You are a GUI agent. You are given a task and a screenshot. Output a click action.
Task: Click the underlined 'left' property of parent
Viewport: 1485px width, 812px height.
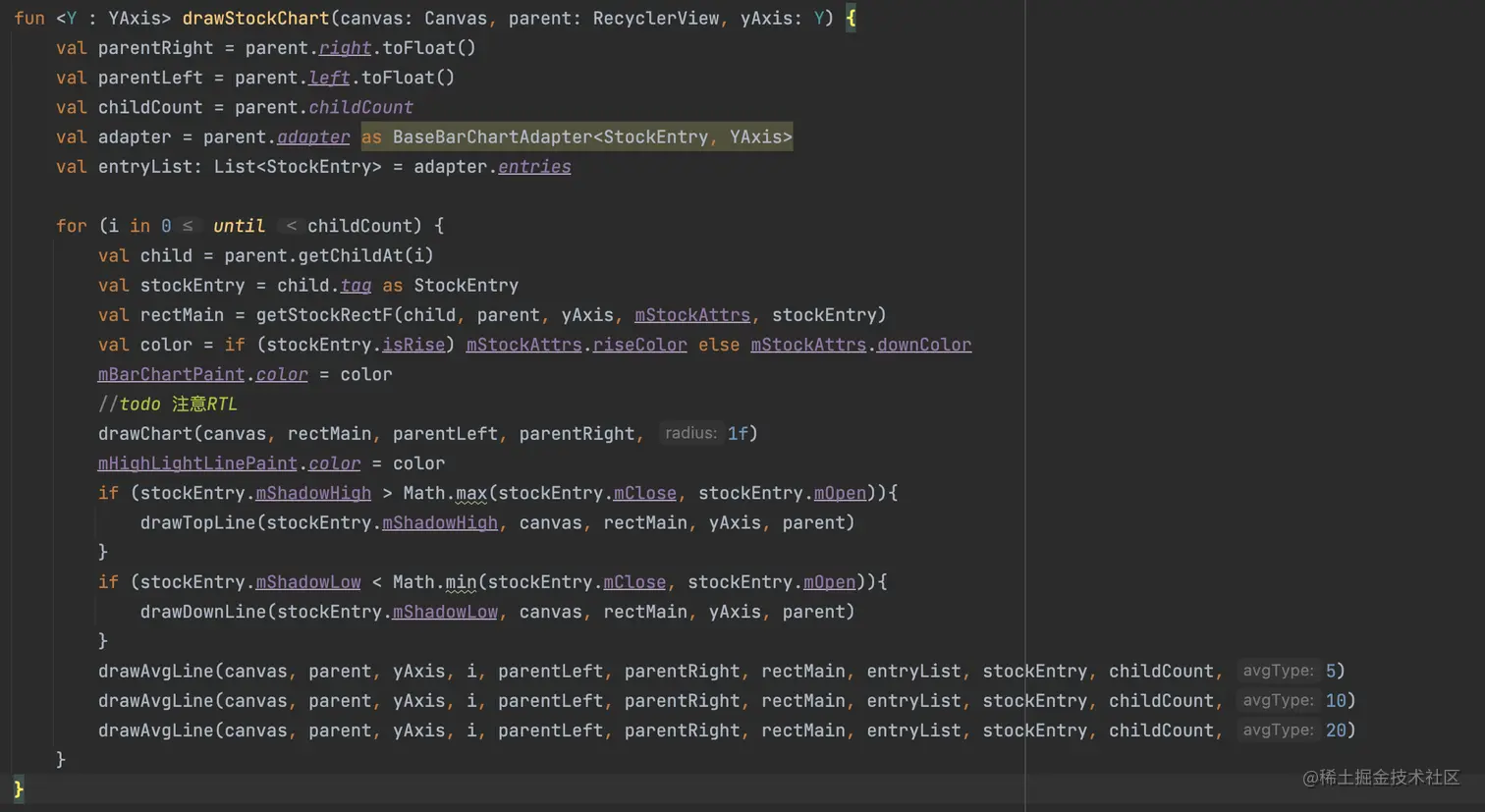click(x=329, y=78)
